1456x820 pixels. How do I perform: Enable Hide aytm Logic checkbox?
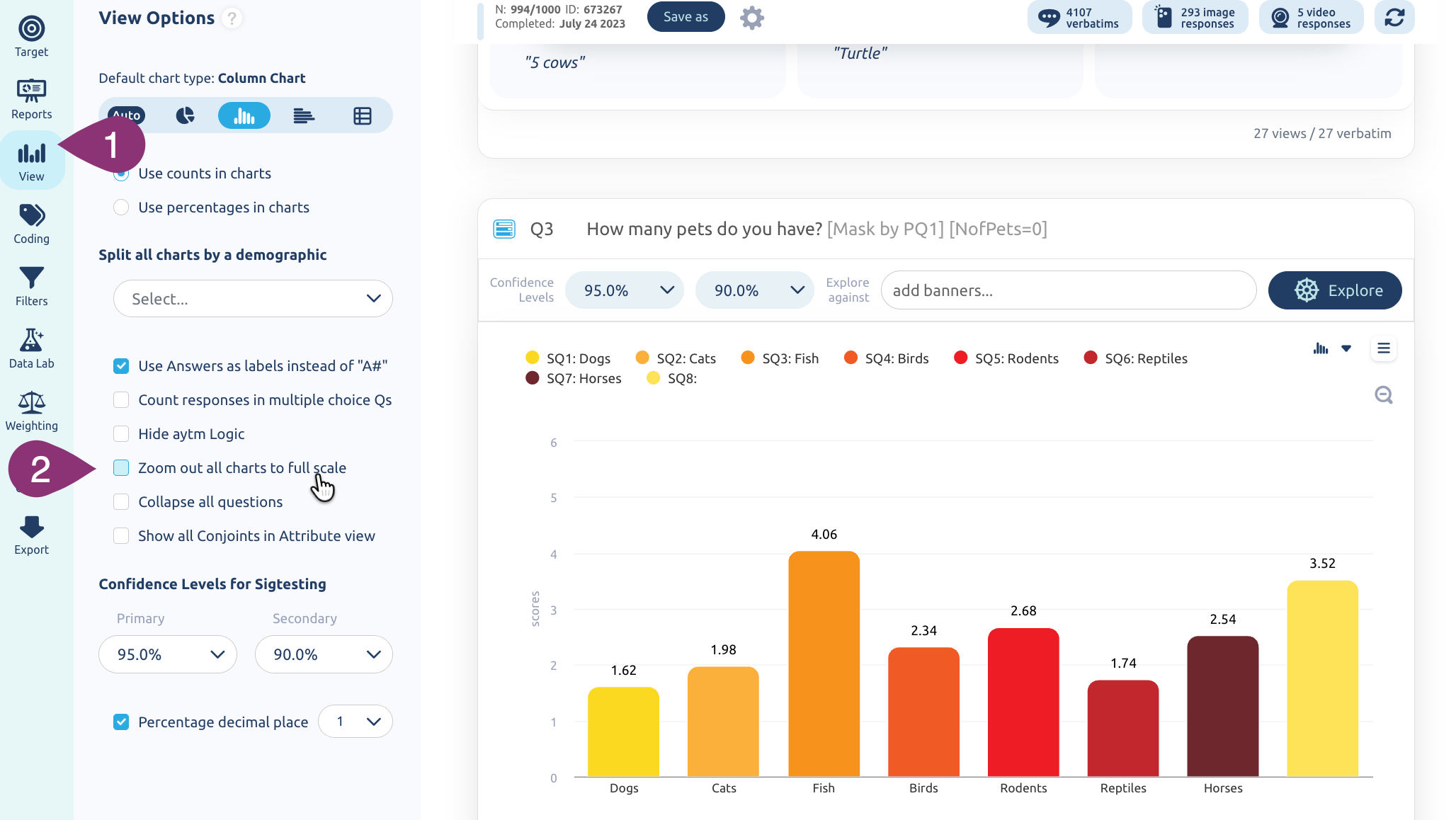pyautogui.click(x=121, y=434)
